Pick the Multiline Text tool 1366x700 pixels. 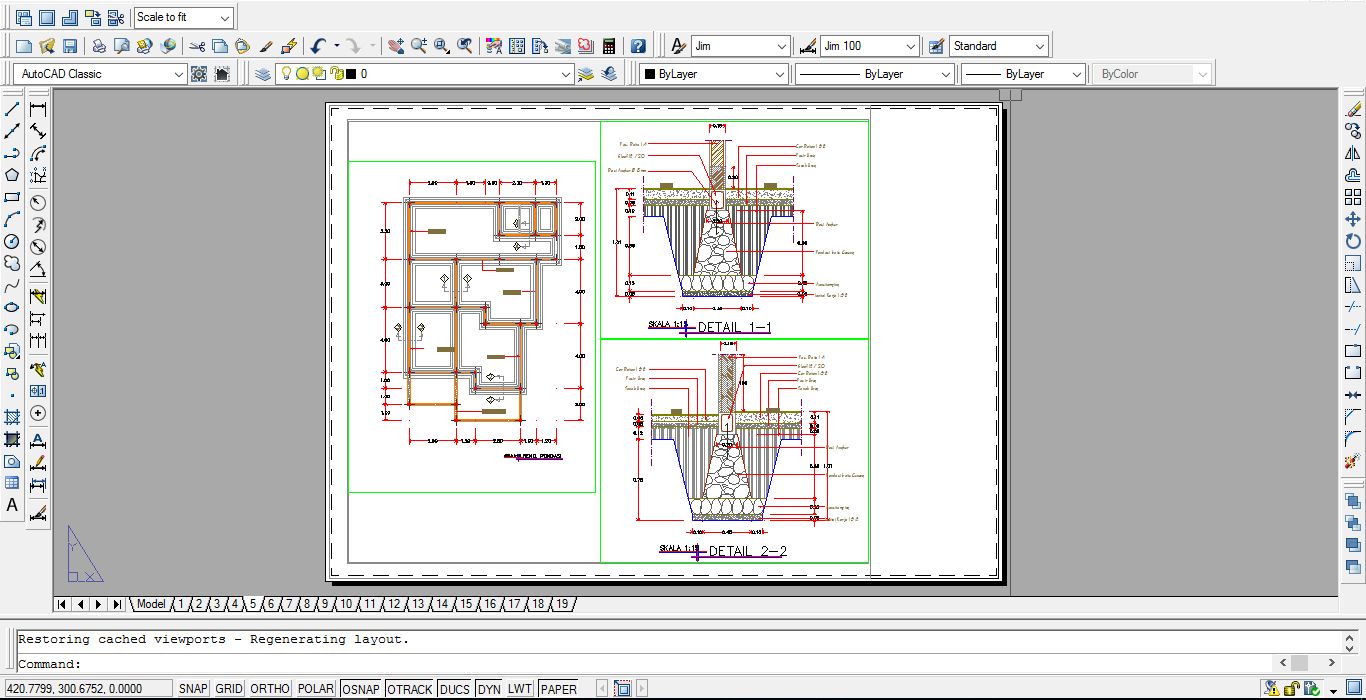click(12, 506)
